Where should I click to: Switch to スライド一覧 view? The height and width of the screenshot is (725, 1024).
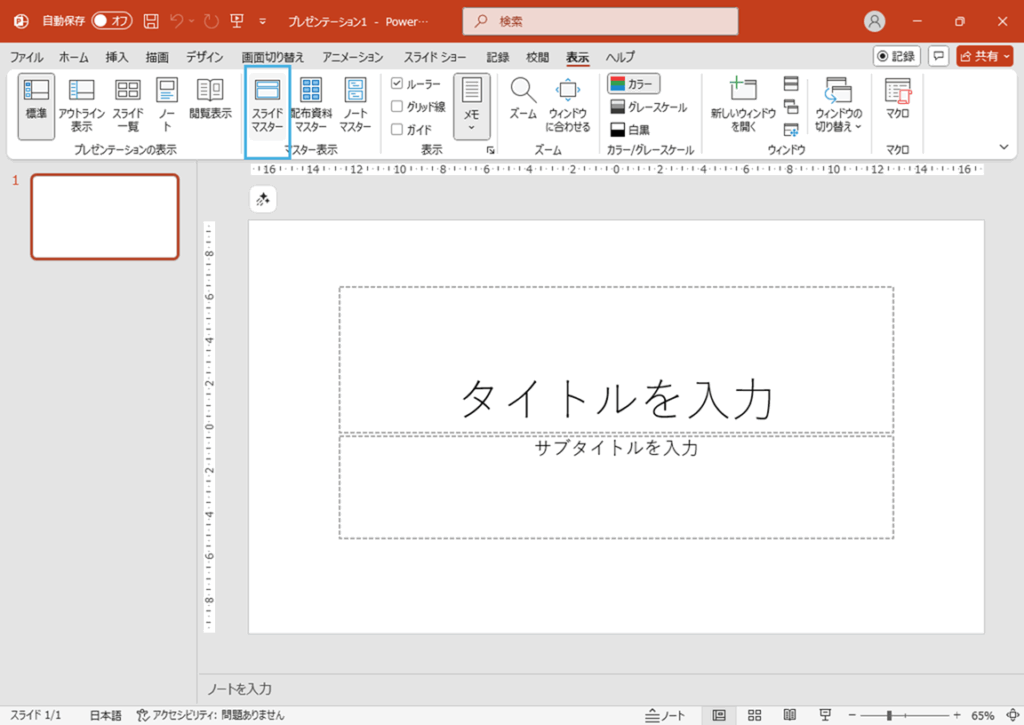(x=126, y=104)
